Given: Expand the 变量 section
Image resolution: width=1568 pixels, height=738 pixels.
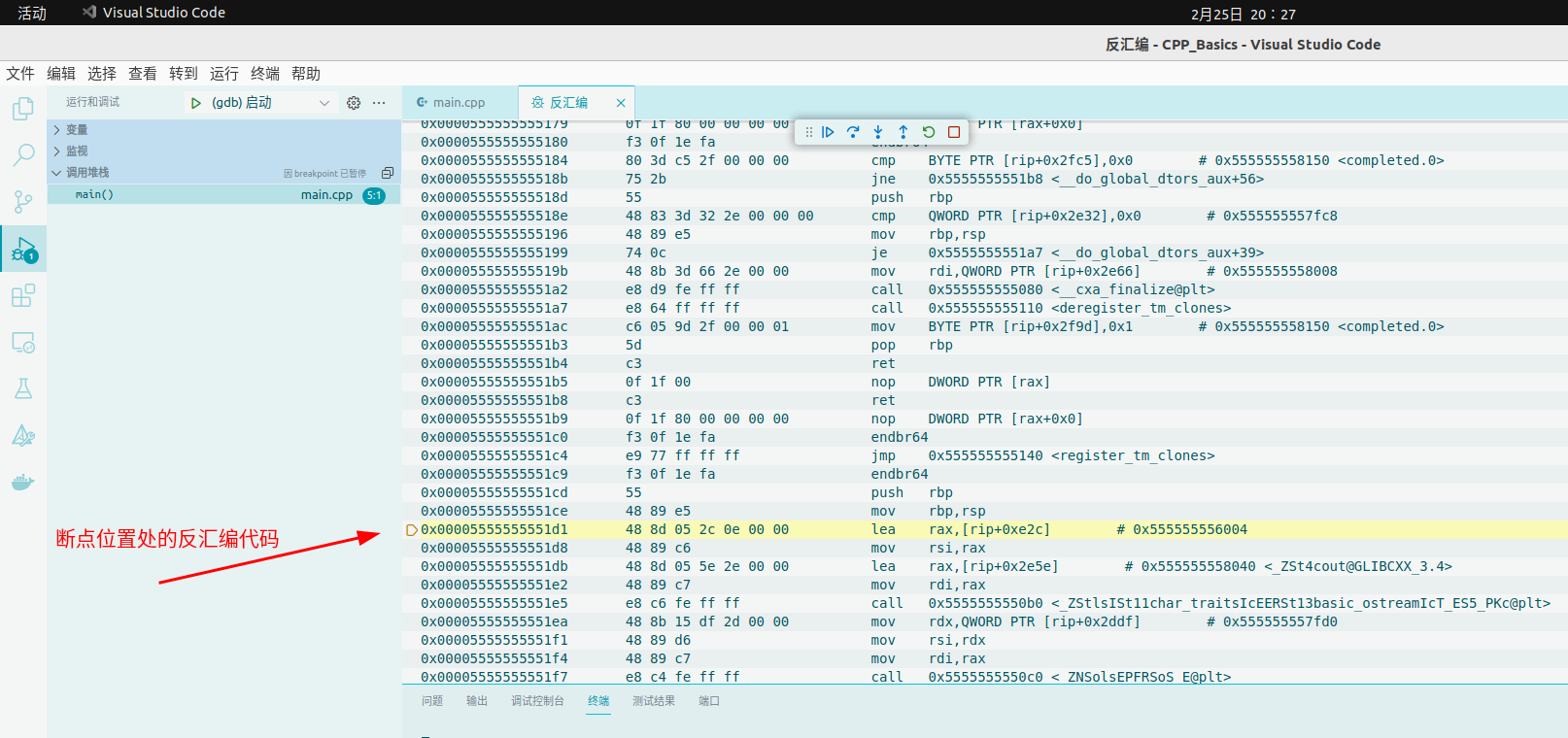Looking at the screenshot, I should [x=224, y=130].
